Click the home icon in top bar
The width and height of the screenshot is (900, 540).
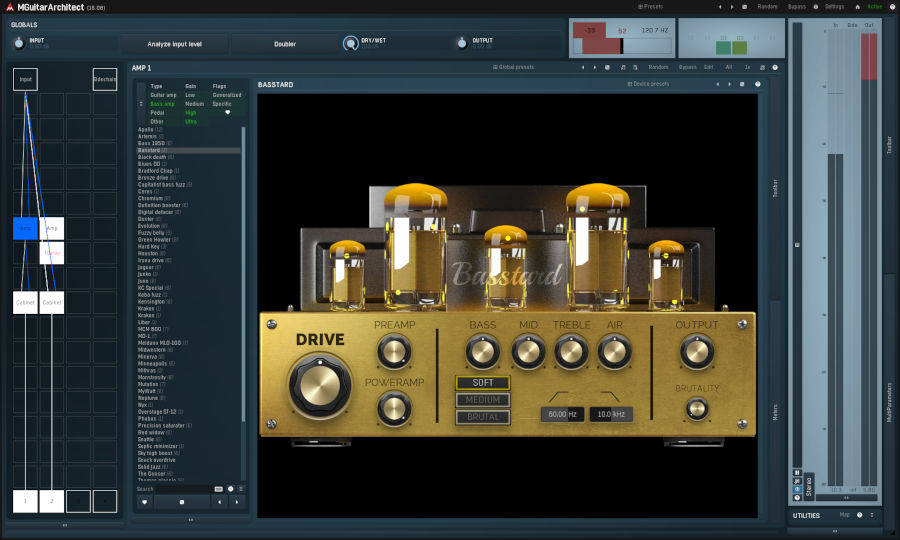[x=858, y=6]
